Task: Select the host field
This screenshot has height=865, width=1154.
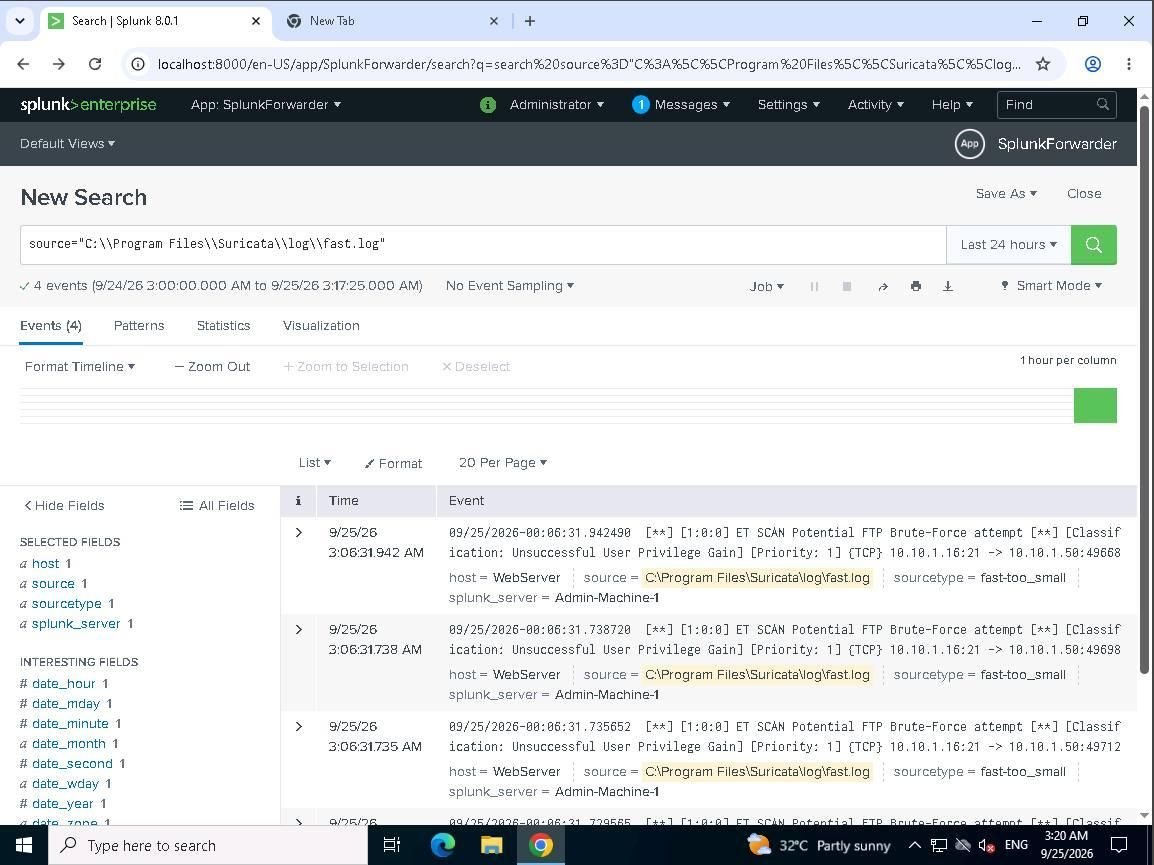Action: 46,563
